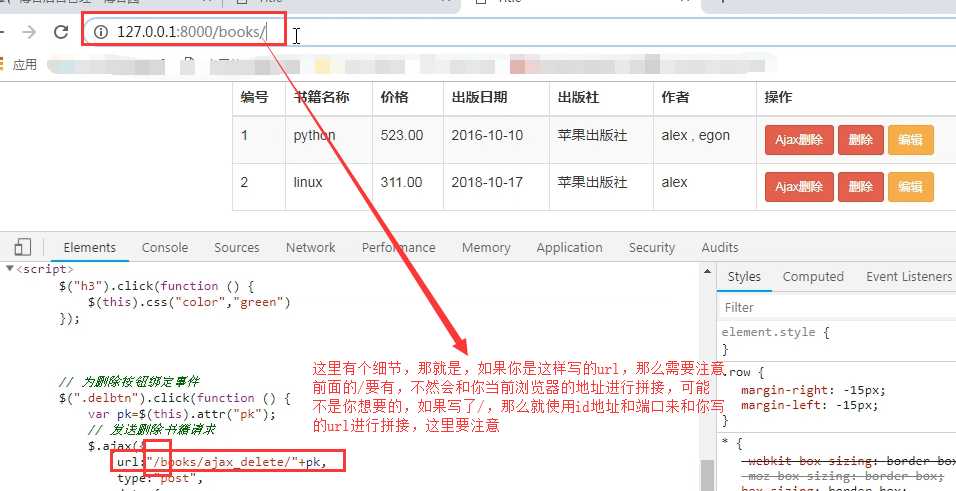Click the type:"post" code line
Screen dimensions: 956x491
[160, 478]
